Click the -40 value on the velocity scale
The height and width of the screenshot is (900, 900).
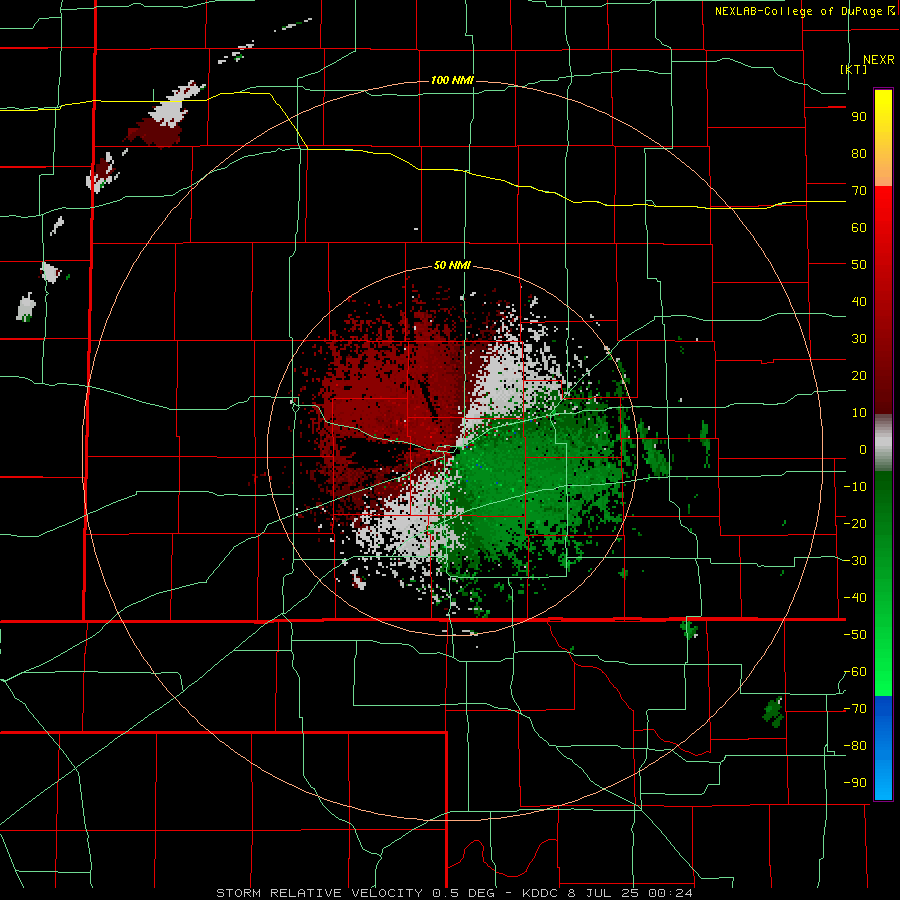pyautogui.click(x=855, y=598)
